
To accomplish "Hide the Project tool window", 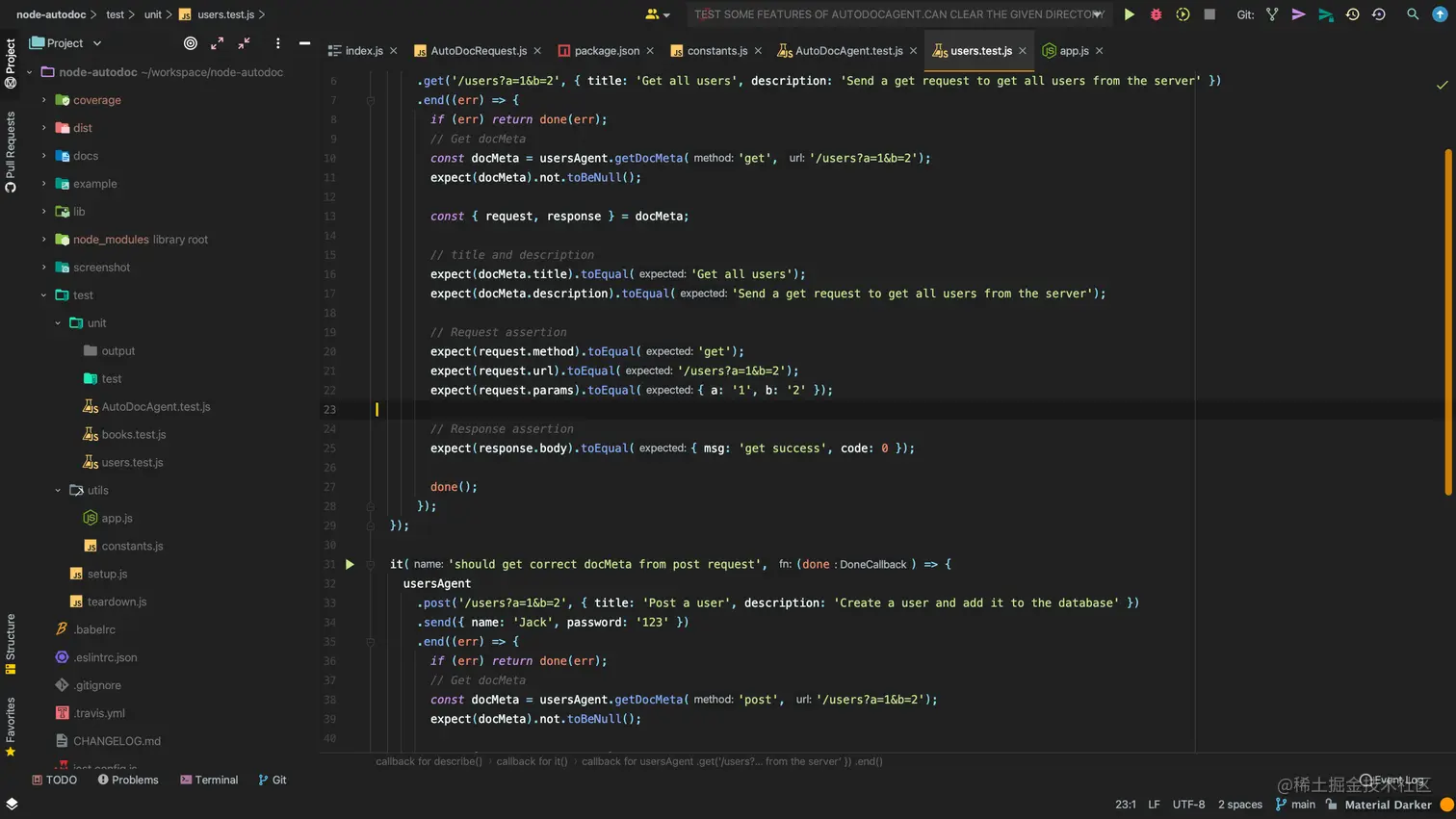I will coord(304,43).
